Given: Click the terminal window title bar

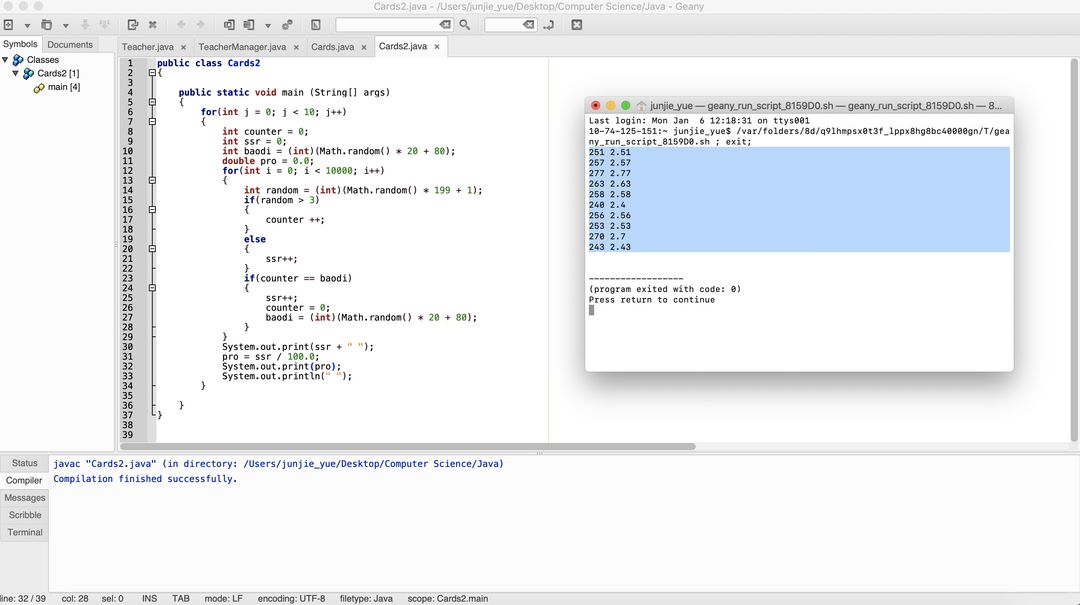Looking at the screenshot, I should [x=799, y=105].
